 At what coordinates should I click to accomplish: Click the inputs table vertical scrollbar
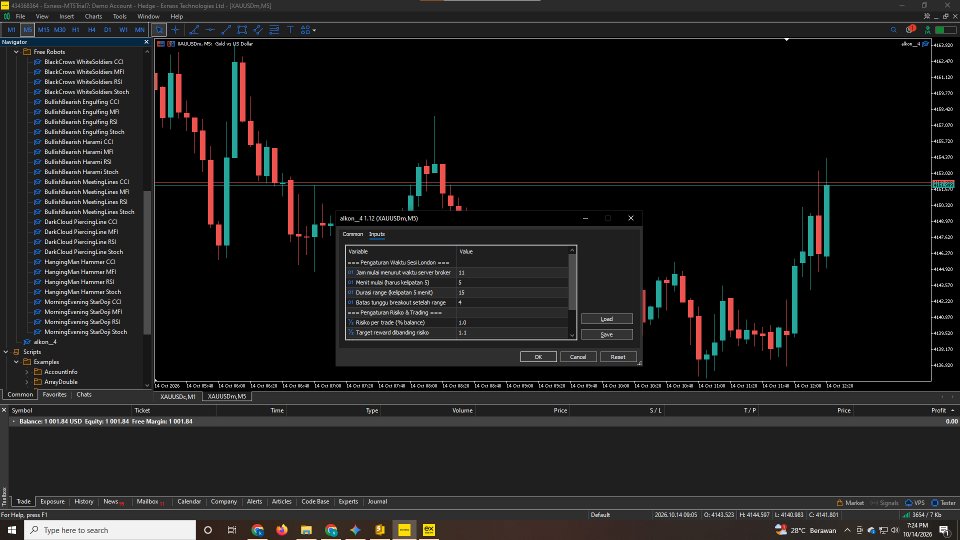572,282
